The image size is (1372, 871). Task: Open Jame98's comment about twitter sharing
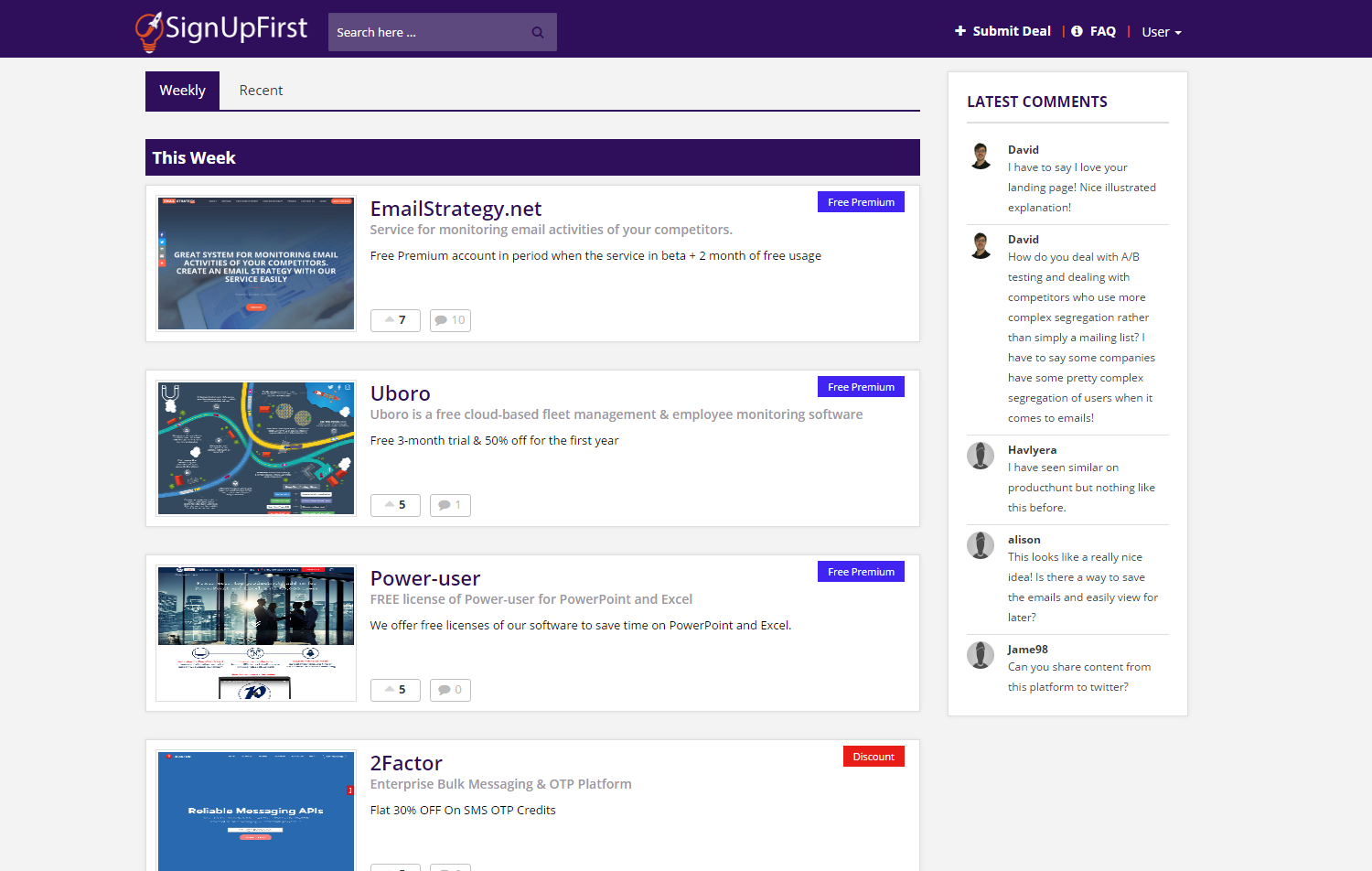[x=1079, y=677]
